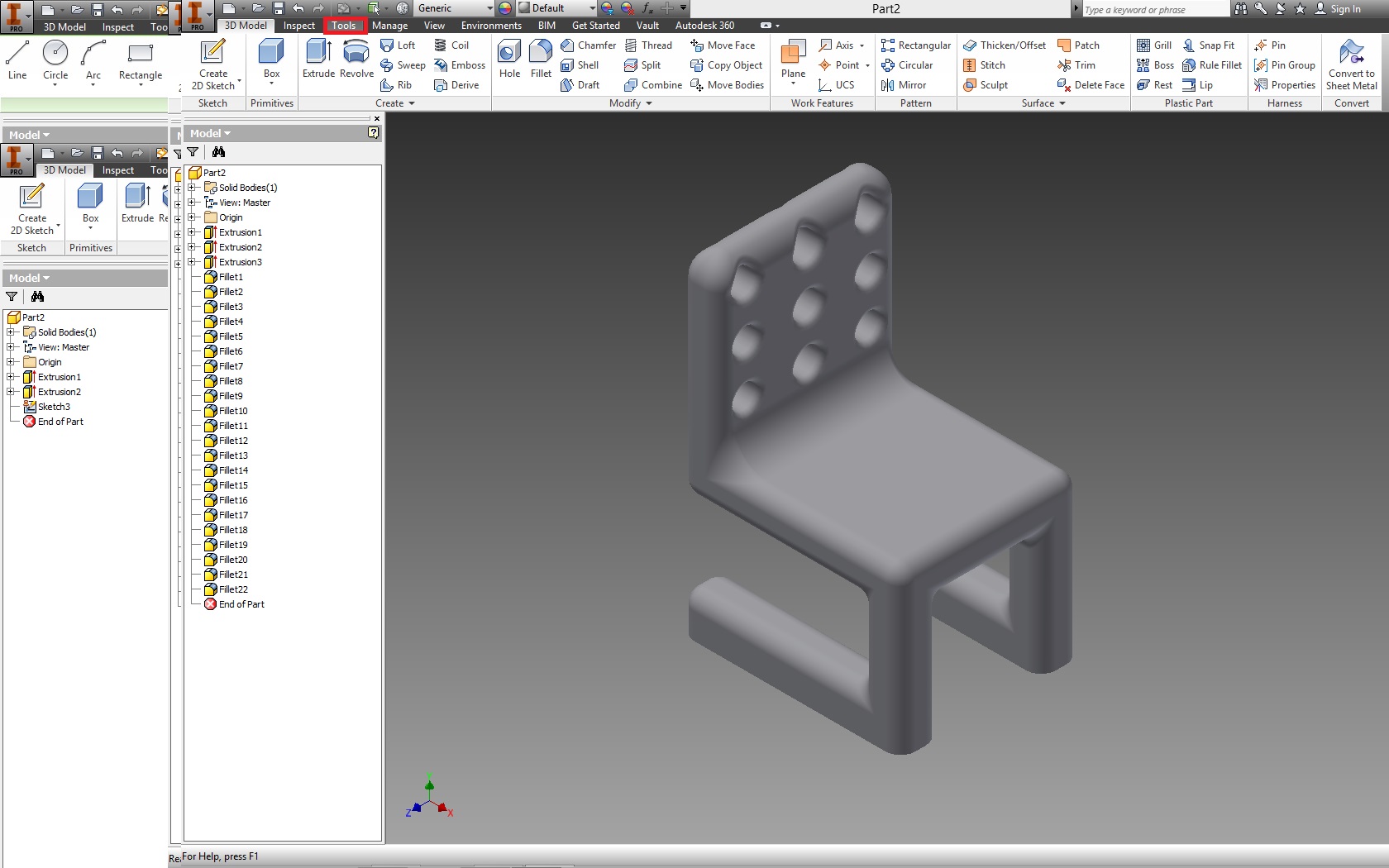
Task: Open the Get Started tab
Action: click(595, 26)
